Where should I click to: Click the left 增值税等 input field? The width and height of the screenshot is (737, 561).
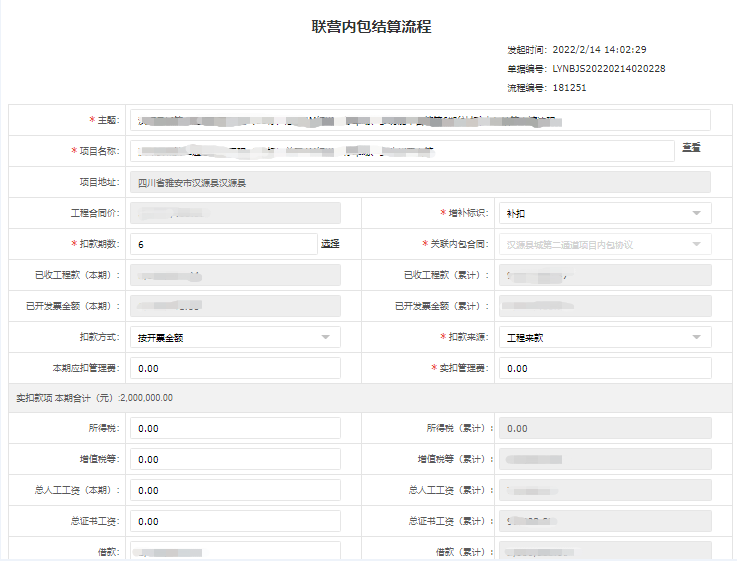pos(235,459)
